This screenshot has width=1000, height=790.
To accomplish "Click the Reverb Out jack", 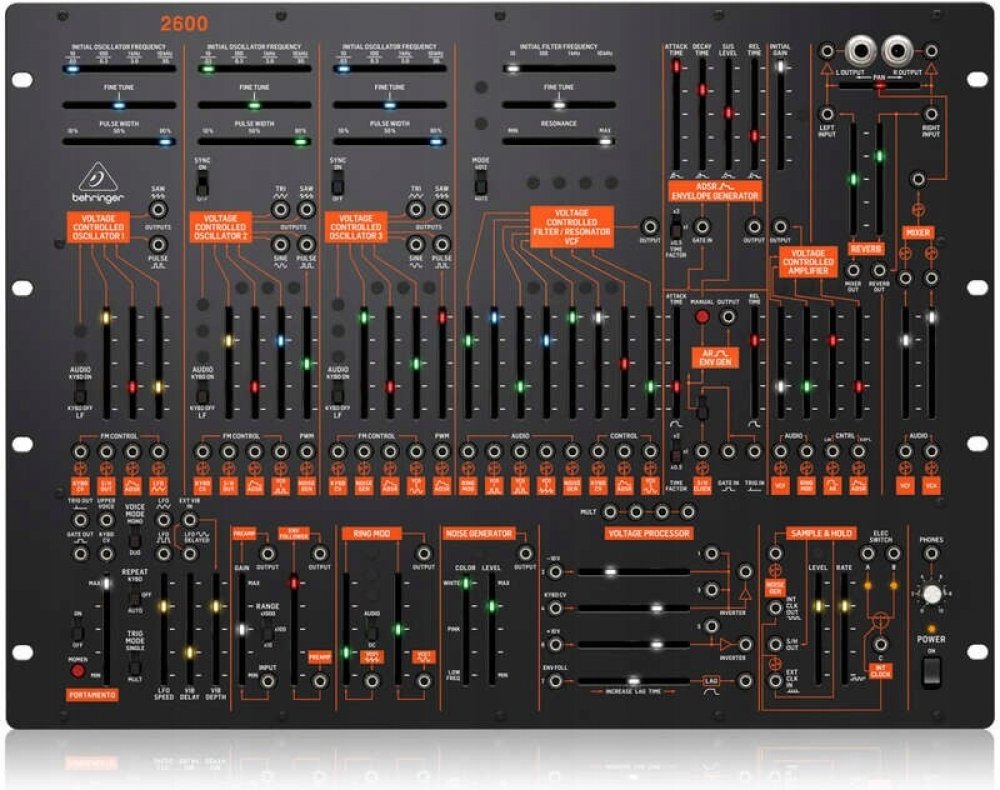I will pyautogui.click(x=879, y=269).
